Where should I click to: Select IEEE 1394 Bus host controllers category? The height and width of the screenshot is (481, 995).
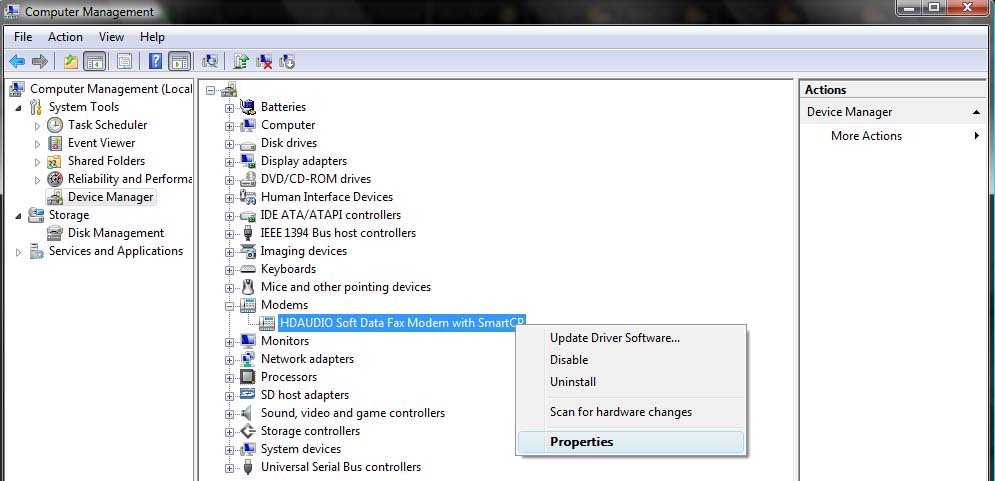[338, 234]
